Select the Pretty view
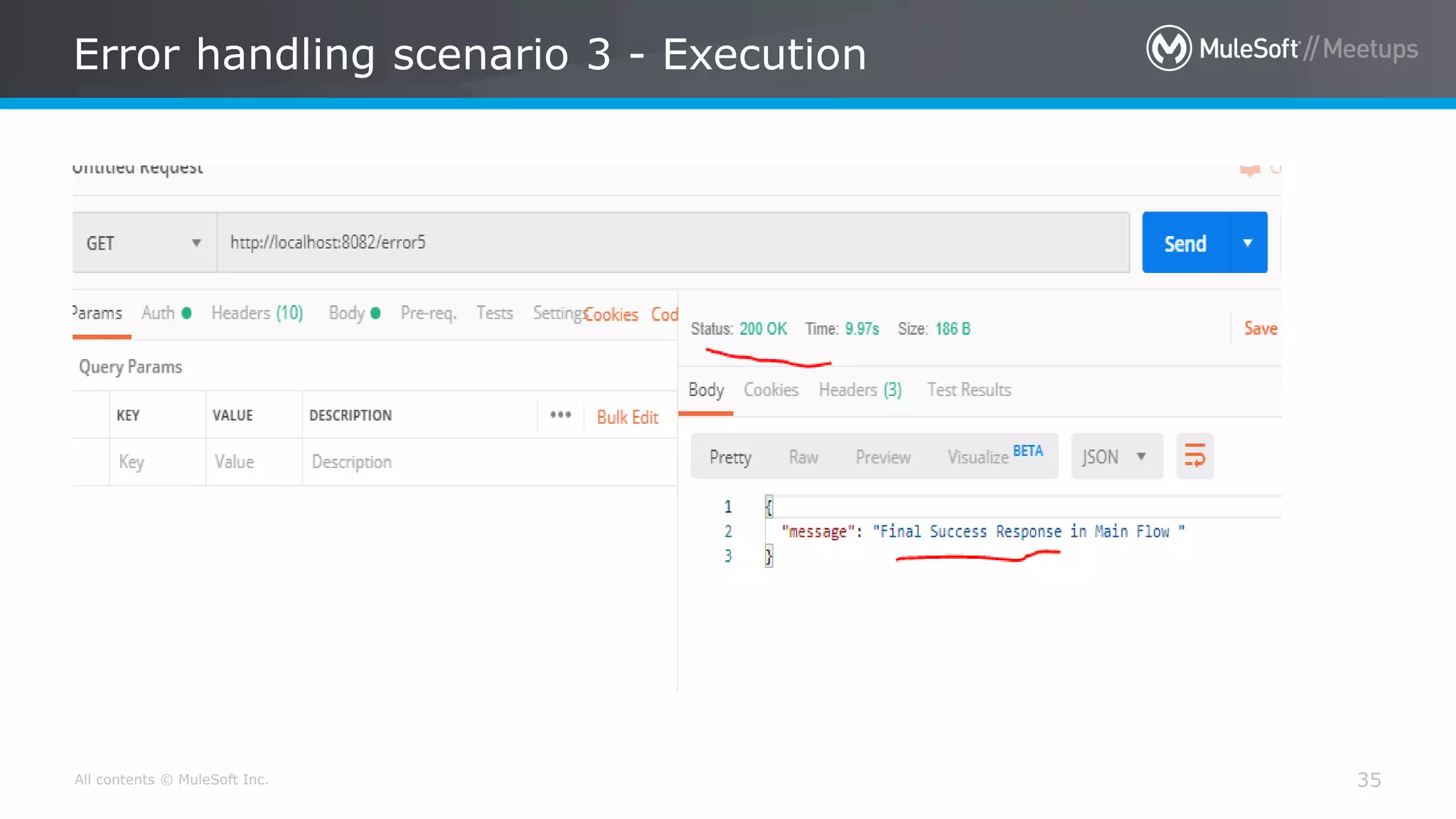The width and height of the screenshot is (1456, 819). click(x=730, y=457)
